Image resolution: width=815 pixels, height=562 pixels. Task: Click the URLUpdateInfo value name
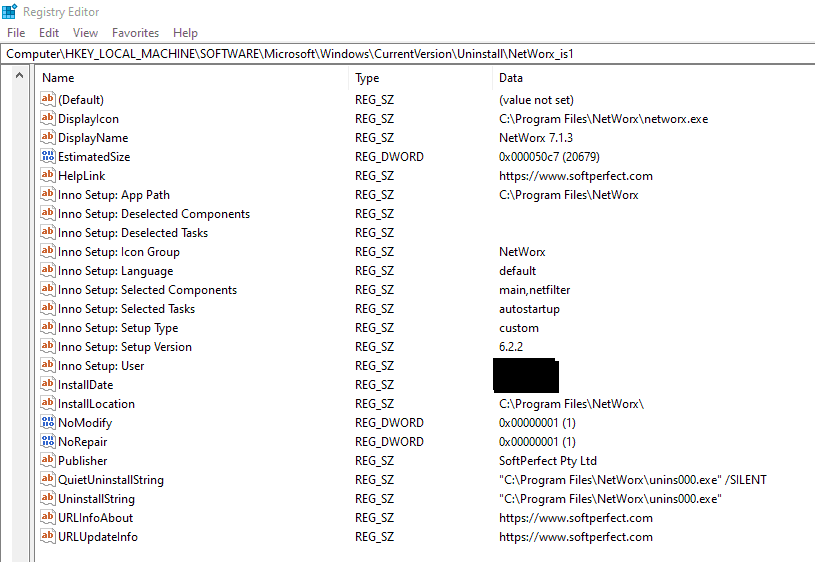pos(98,537)
